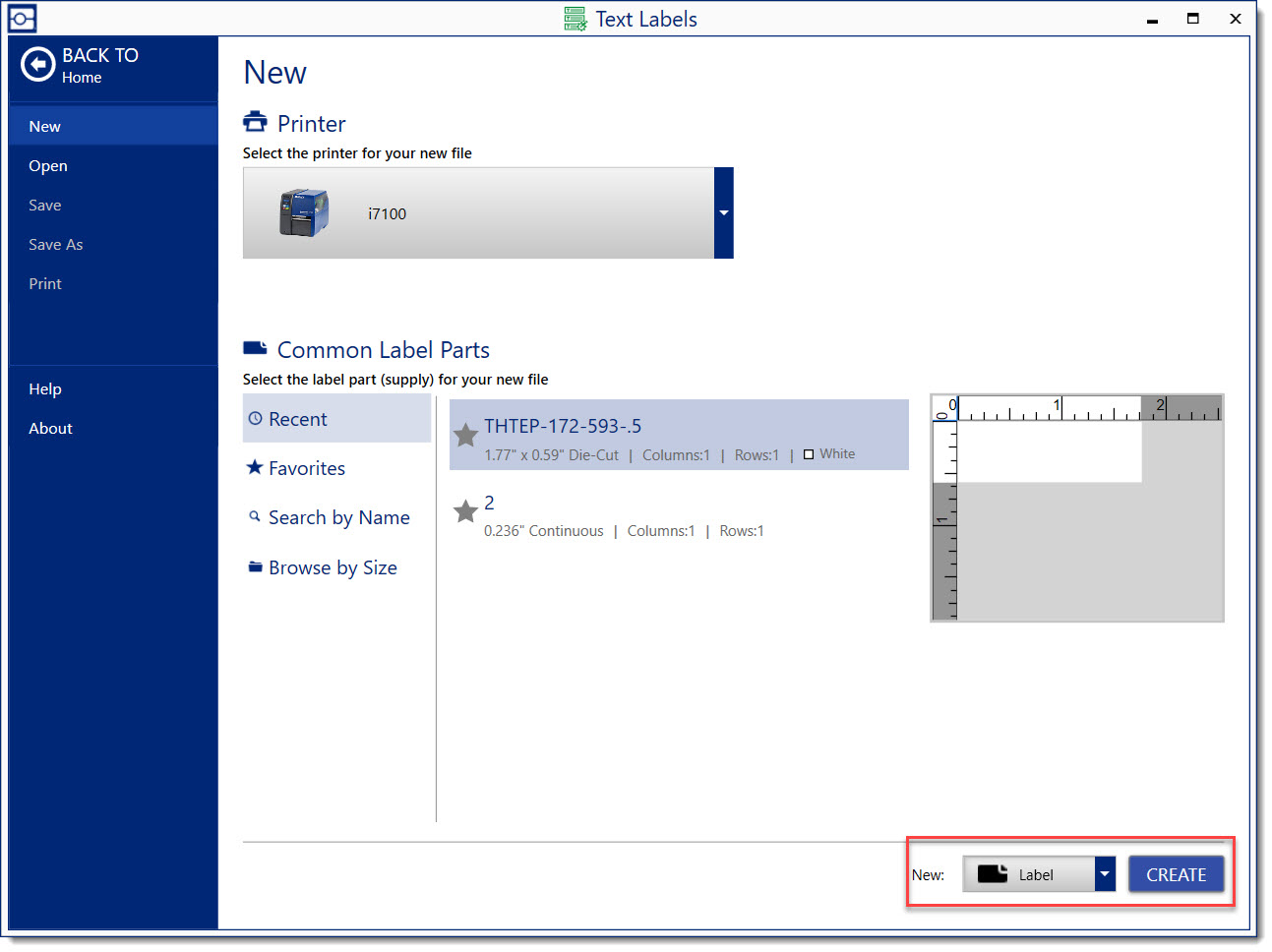
Task: Click the Back to Home arrow icon
Action: pyautogui.click(x=38, y=65)
